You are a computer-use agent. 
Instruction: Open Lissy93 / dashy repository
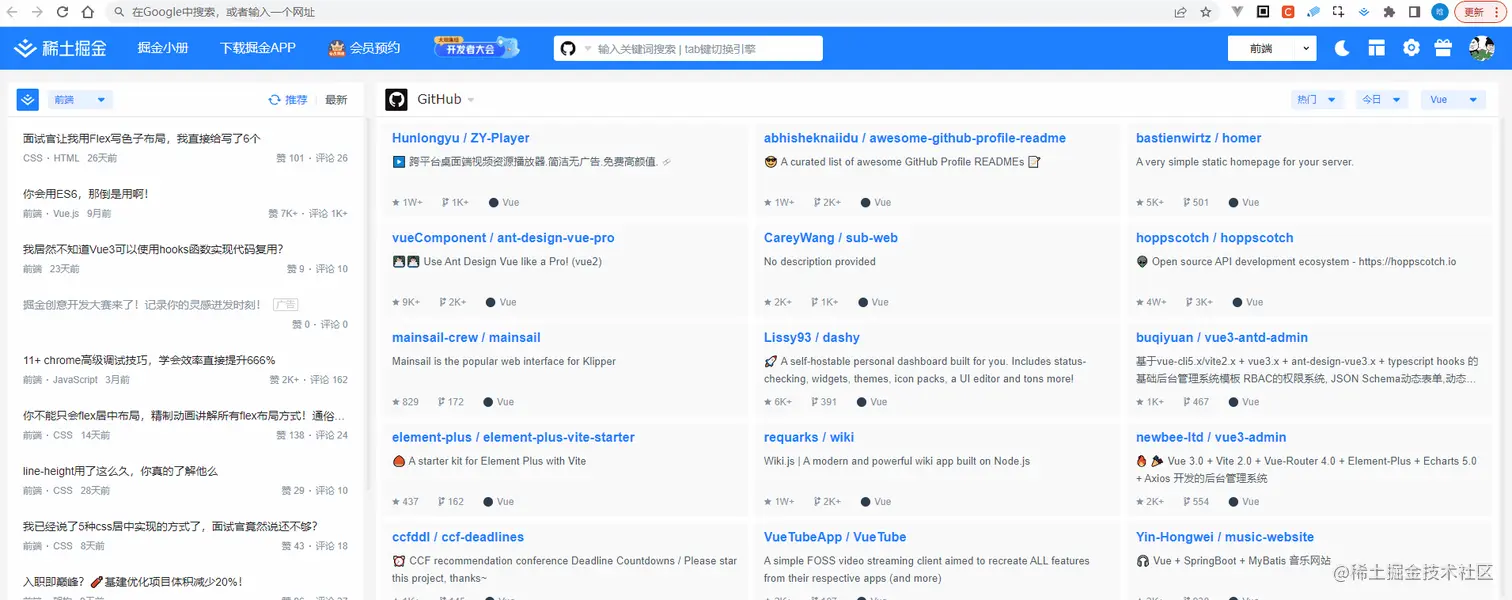pyautogui.click(x=812, y=338)
